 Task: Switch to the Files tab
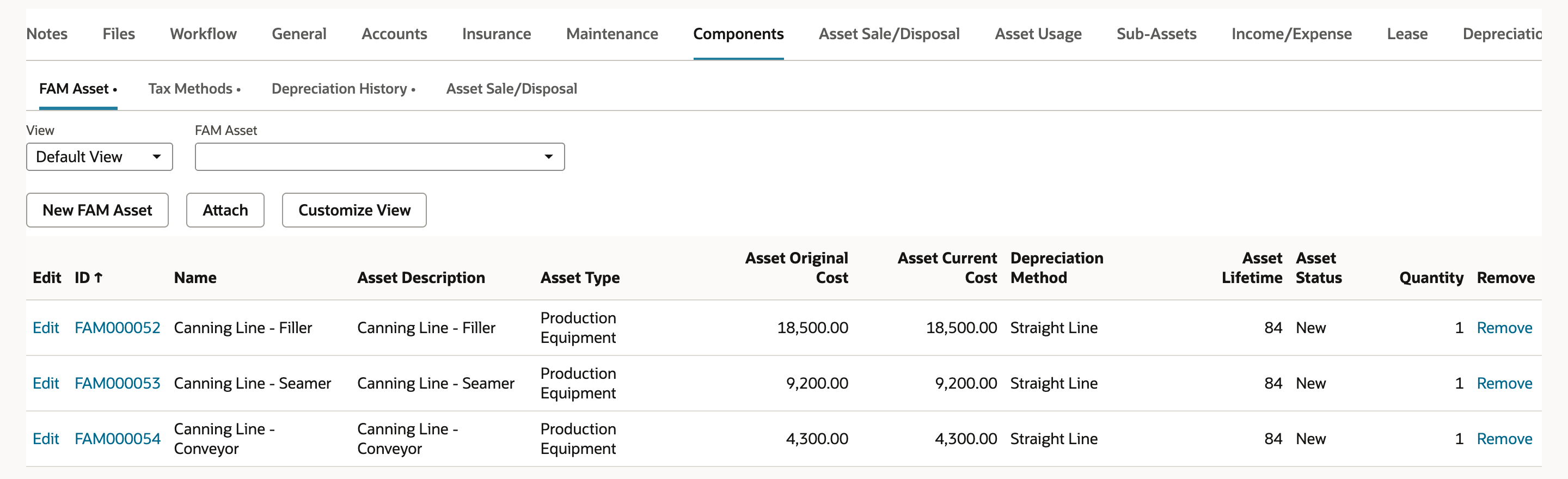pos(119,34)
